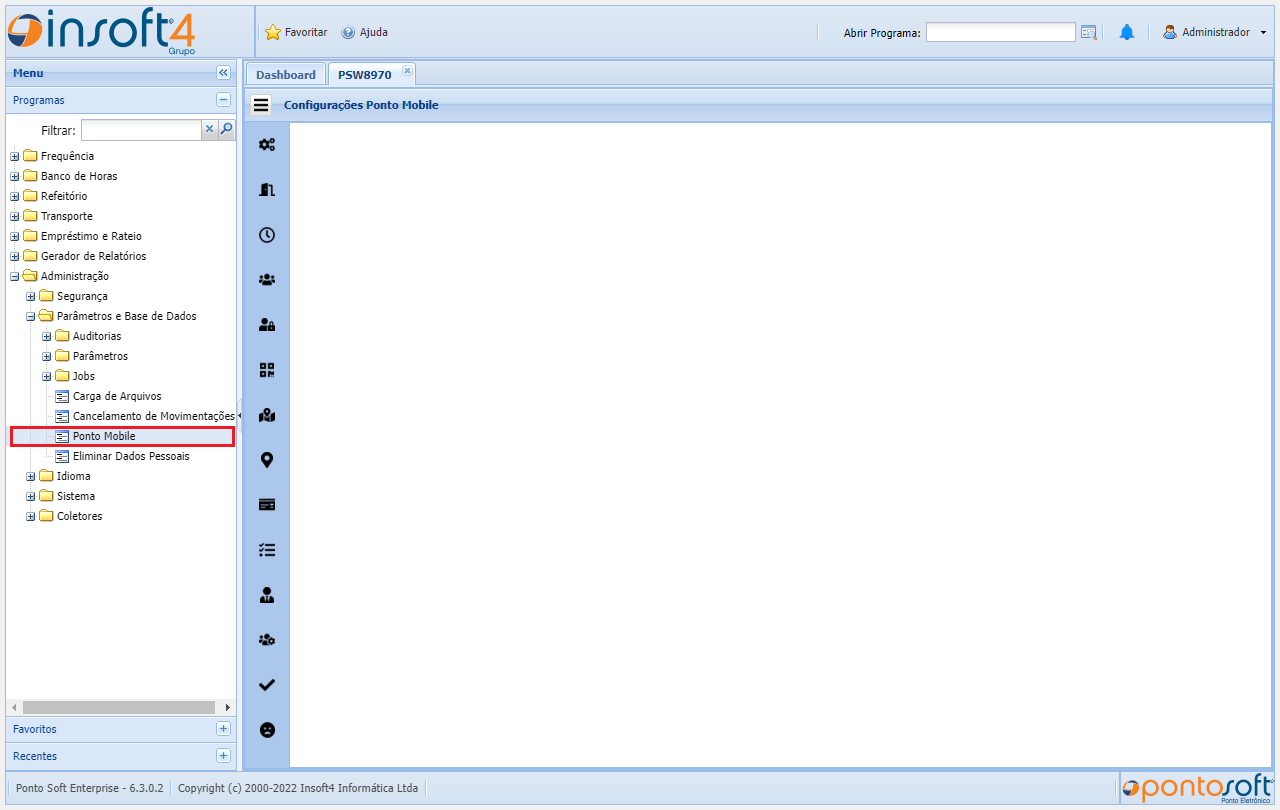Screen dimensions: 1280x810
Task: Click the checkmark icon in sidebar
Action: click(267, 685)
